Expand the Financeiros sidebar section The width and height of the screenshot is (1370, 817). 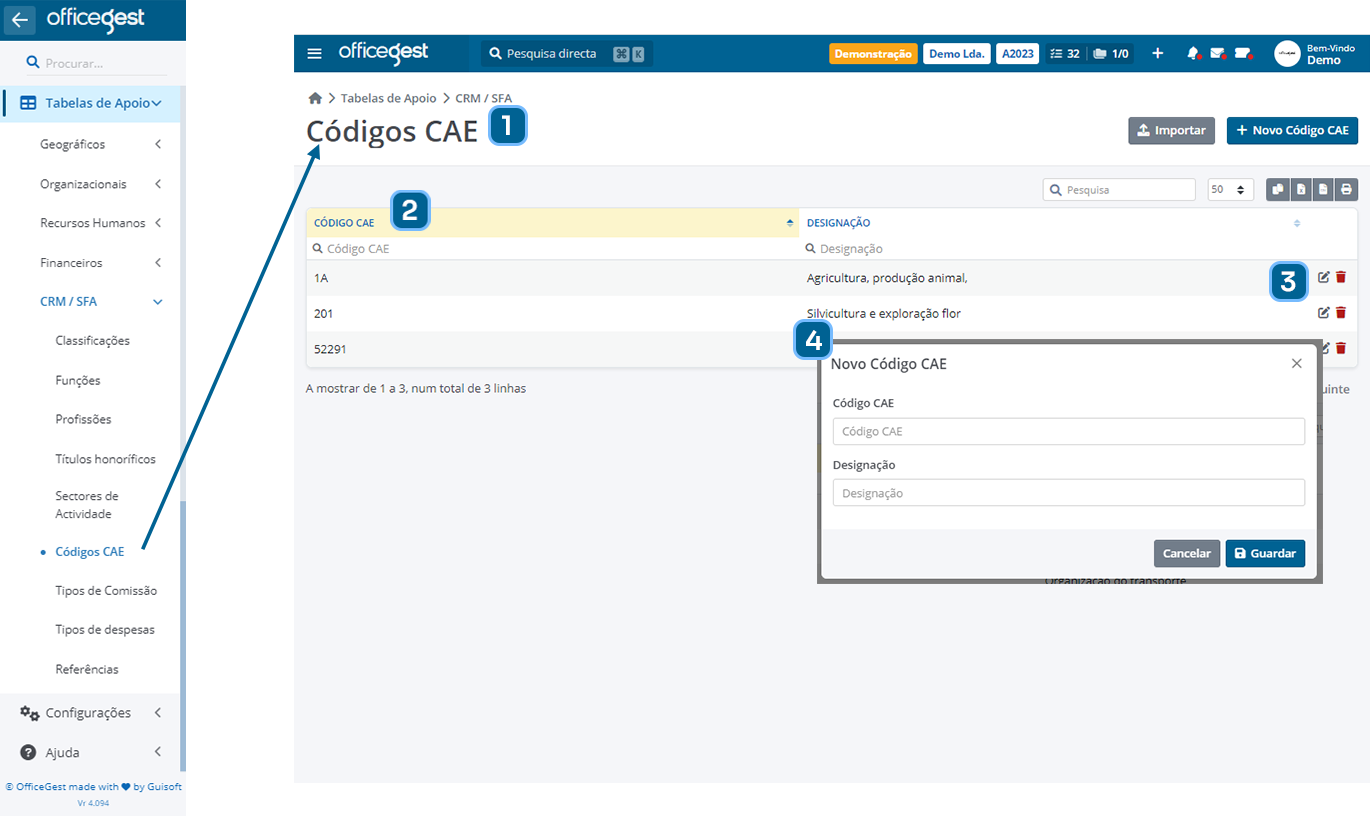(x=90, y=262)
